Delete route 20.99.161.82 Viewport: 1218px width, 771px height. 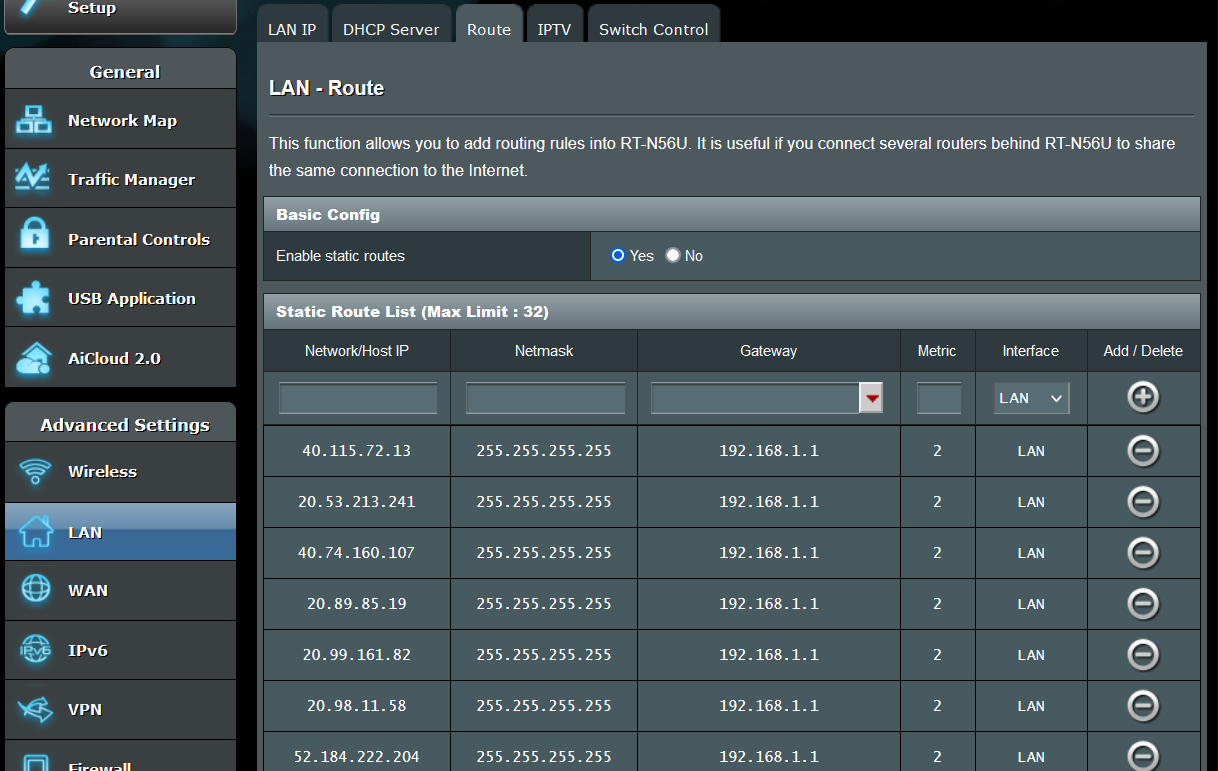(1143, 655)
